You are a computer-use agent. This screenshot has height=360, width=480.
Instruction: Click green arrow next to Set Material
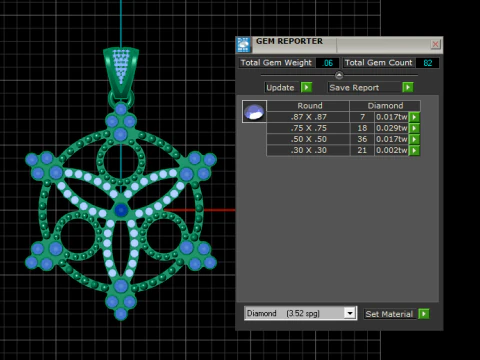point(424,314)
